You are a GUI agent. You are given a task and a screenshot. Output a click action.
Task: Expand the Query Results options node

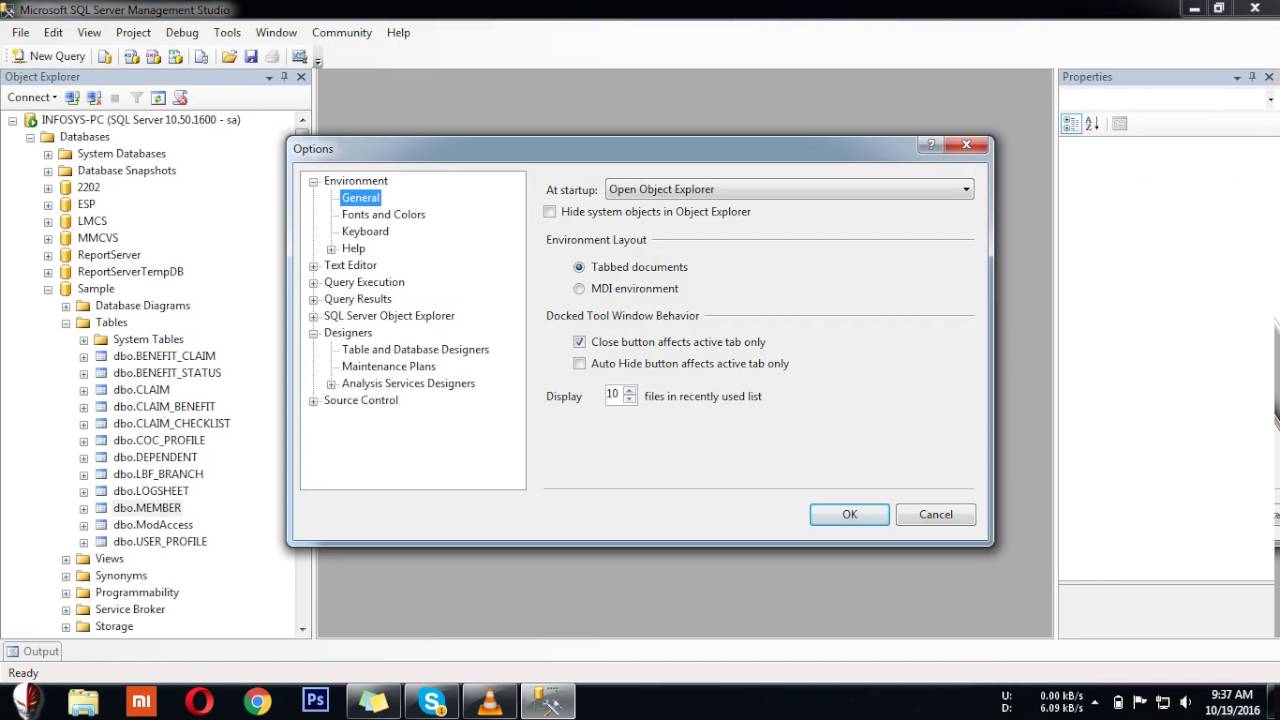pos(313,299)
